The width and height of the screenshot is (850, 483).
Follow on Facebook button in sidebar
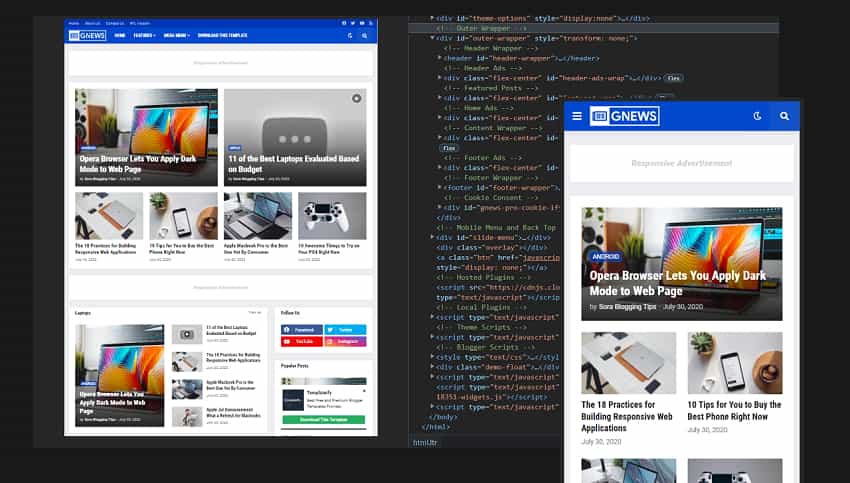301,330
